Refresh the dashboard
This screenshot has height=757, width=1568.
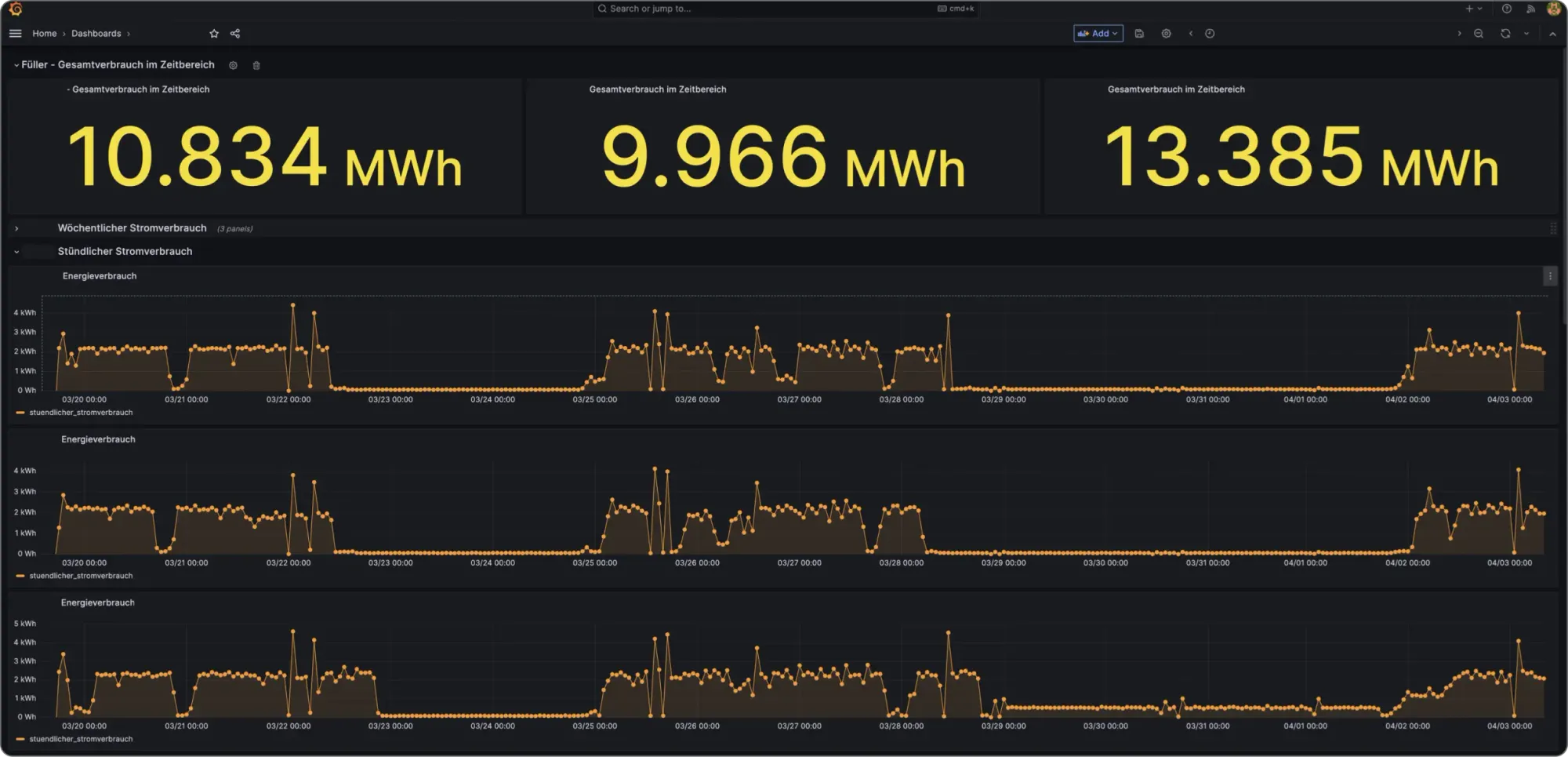[1505, 34]
